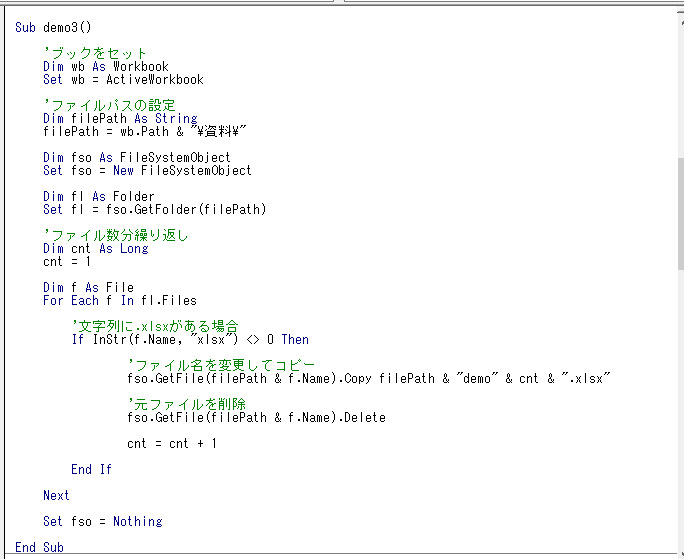Click "Set fso = Nothing" line
The image size is (684, 559).
[x=103, y=521]
